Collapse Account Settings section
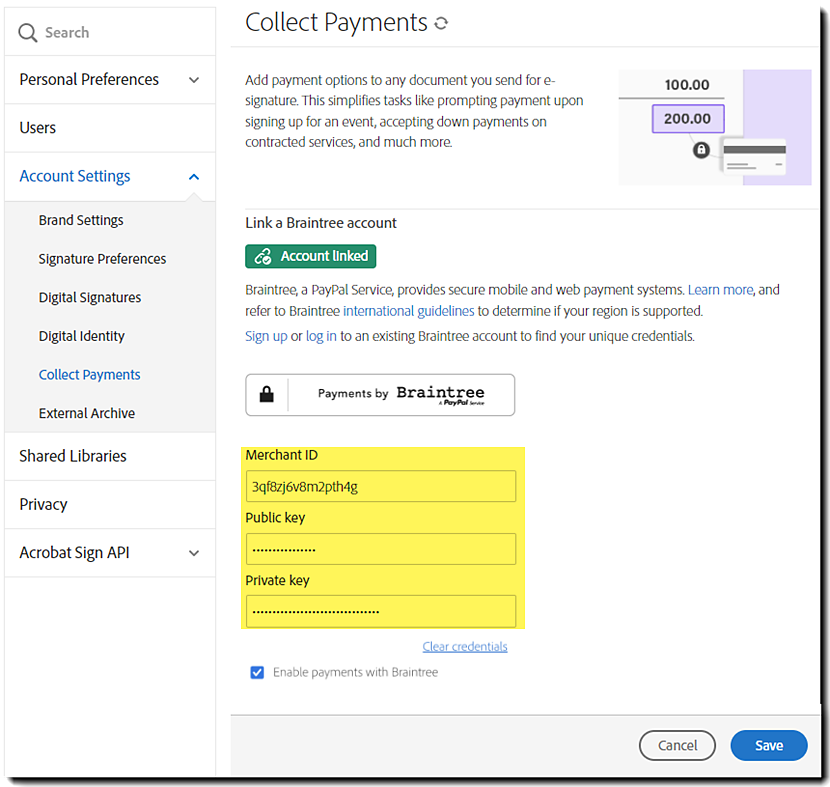 pos(194,177)
